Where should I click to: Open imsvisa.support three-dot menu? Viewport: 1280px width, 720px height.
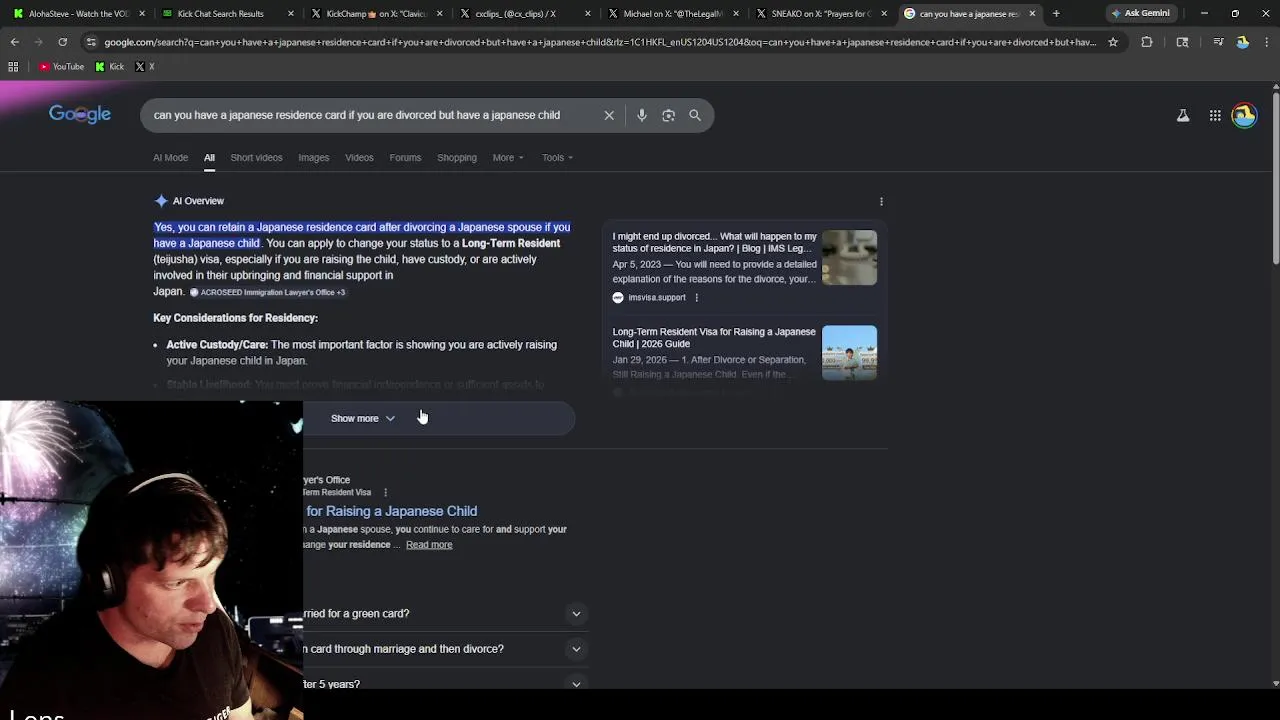tap(696, 297)
